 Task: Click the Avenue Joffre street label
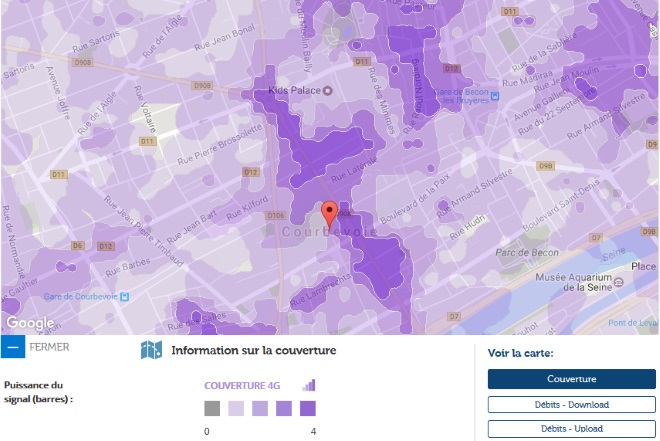pyautogui.click(x=59, y=93)
